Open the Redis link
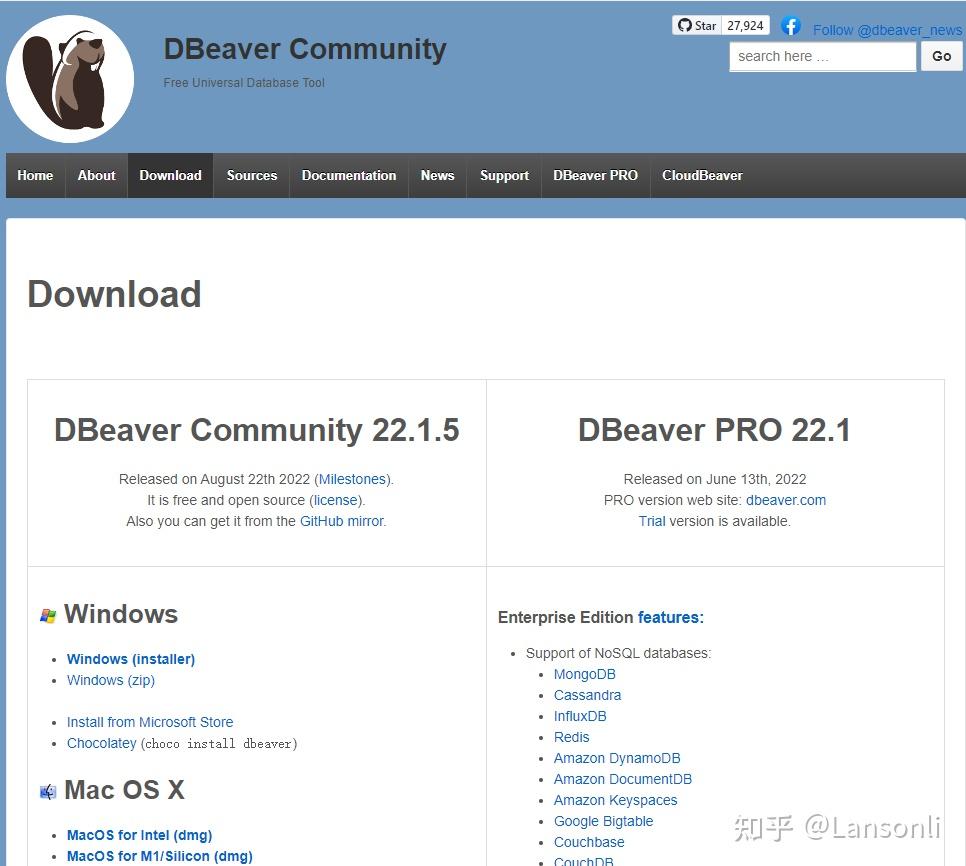Screen dimensions: 966x866 [571, 737]
